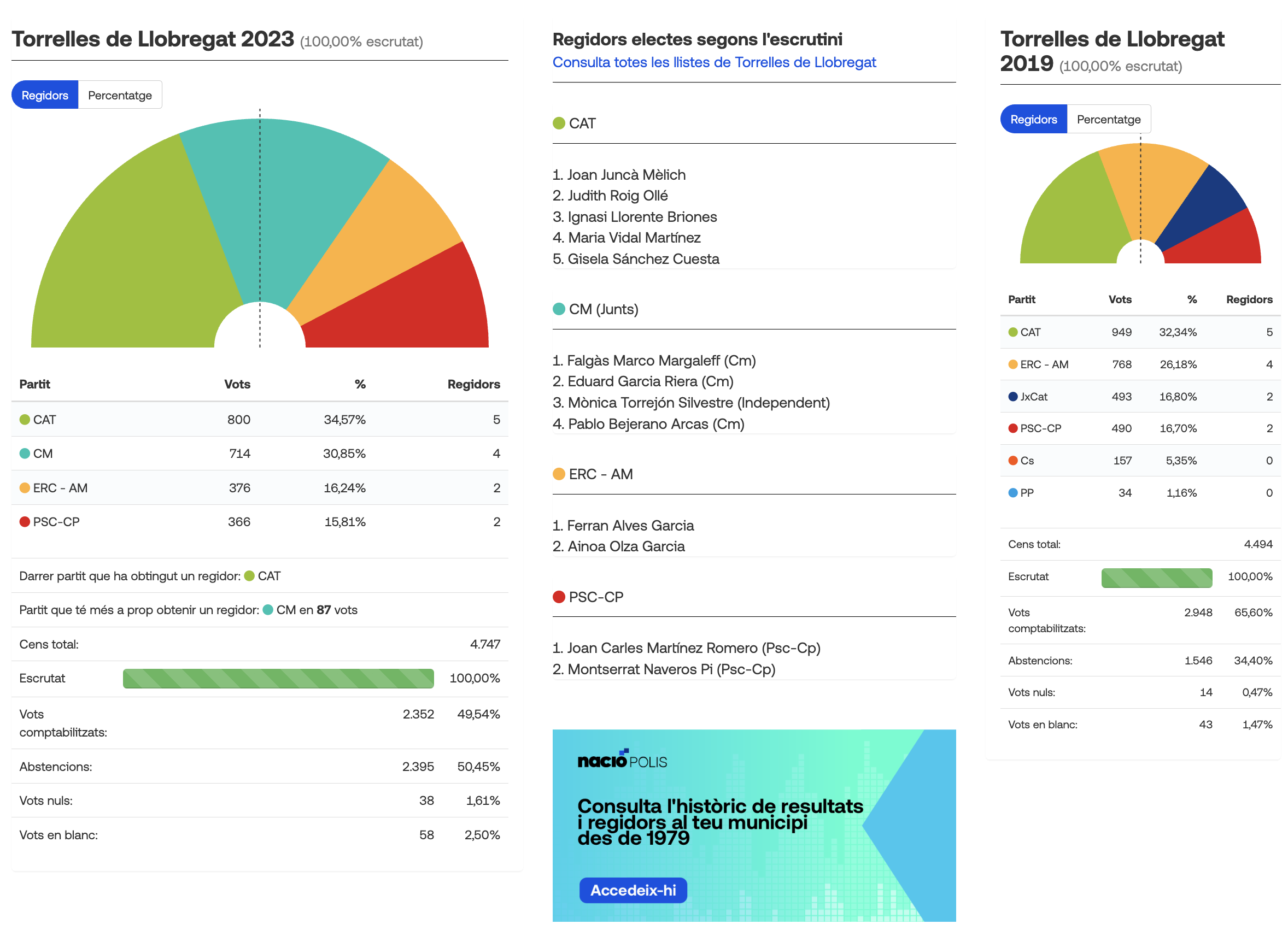
Task: Click teal dot beside CM (Junts) heading
Action: tap(559, 309)
